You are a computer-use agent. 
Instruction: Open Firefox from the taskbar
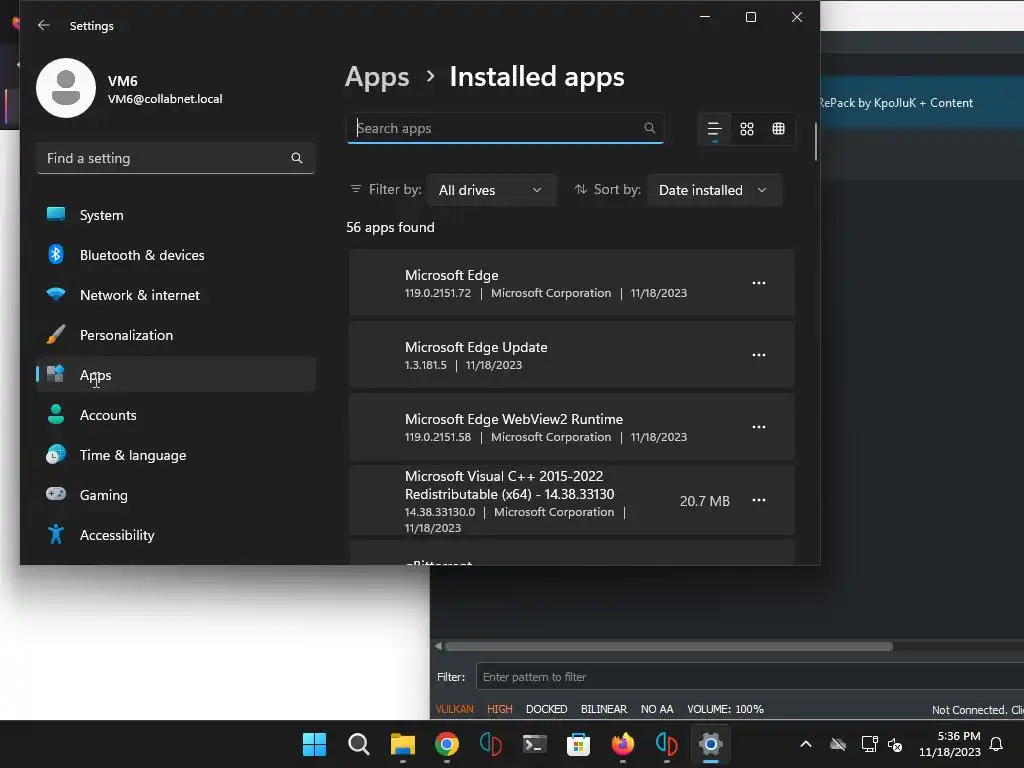click(622, 744)
